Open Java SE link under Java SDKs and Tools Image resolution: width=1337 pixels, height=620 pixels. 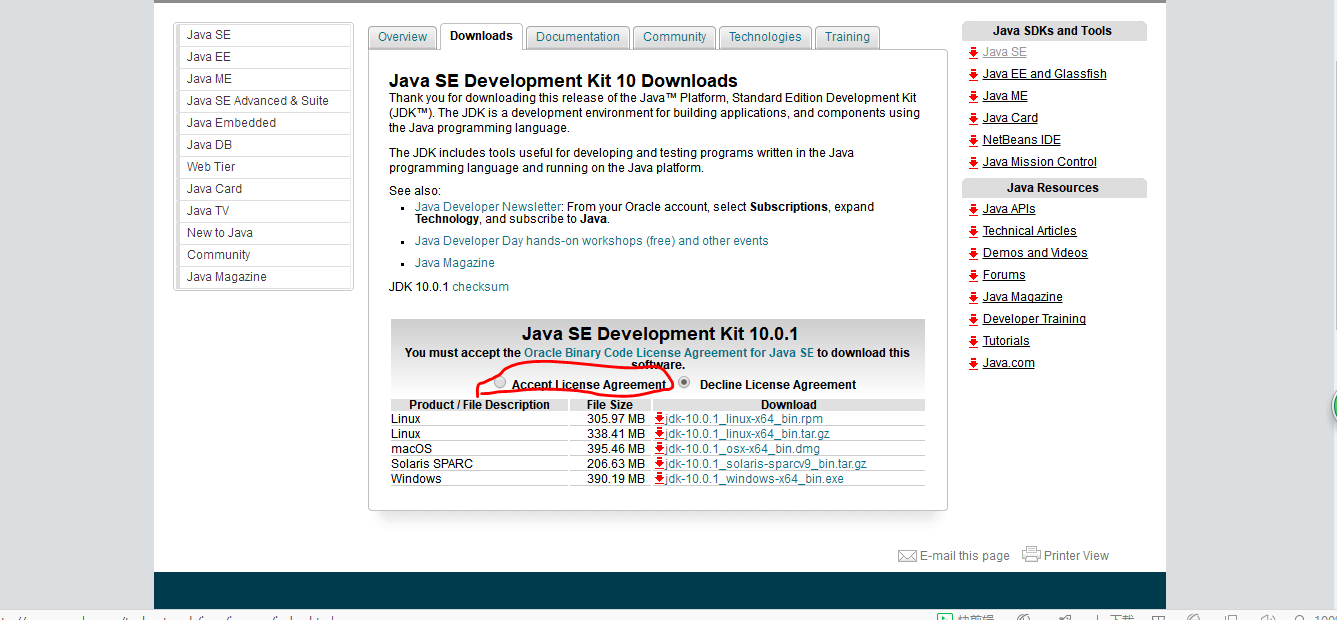click(1004, 52)
